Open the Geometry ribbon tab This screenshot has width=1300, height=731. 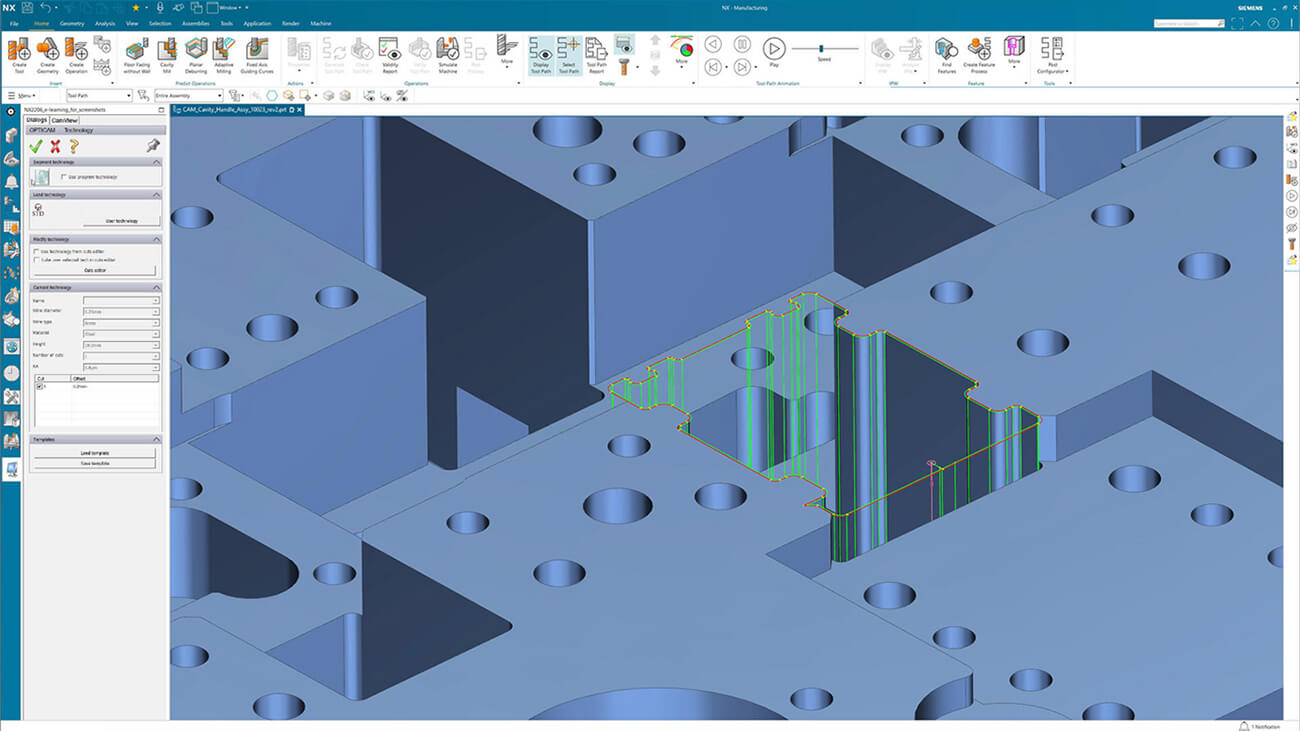[72, 23]
